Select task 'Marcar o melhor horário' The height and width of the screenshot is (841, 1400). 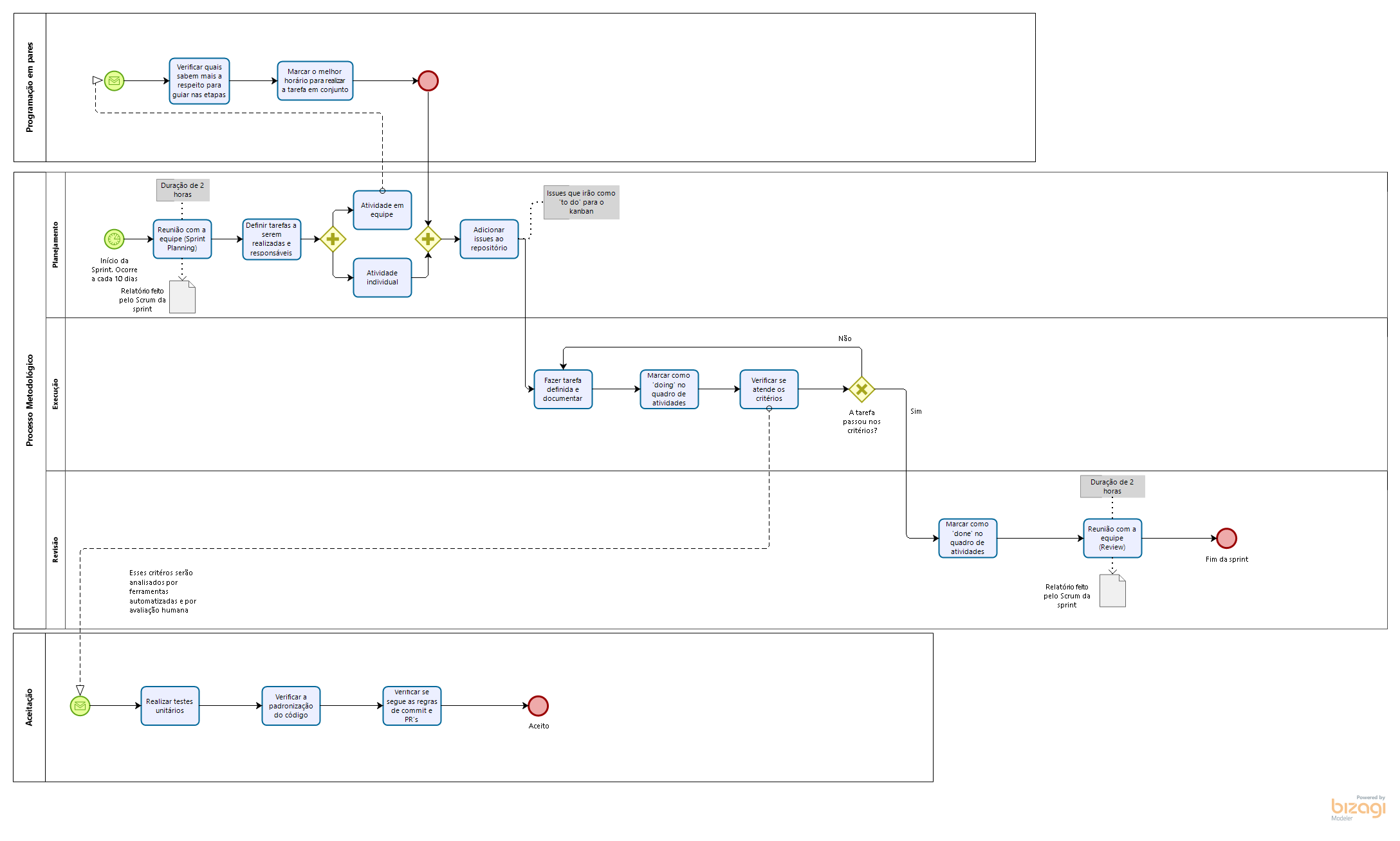[x=315, y=81]
